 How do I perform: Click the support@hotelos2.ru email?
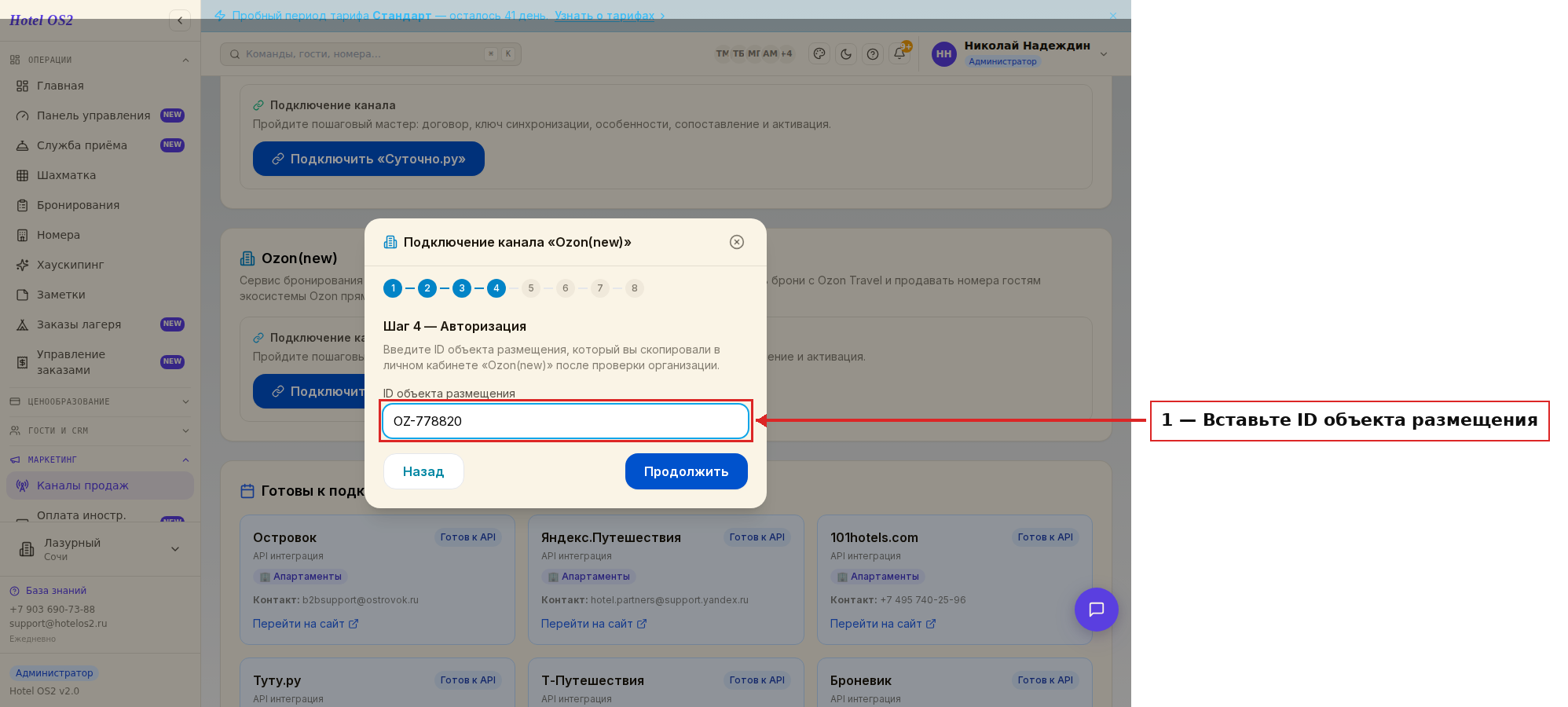click(x=58, y=624)
